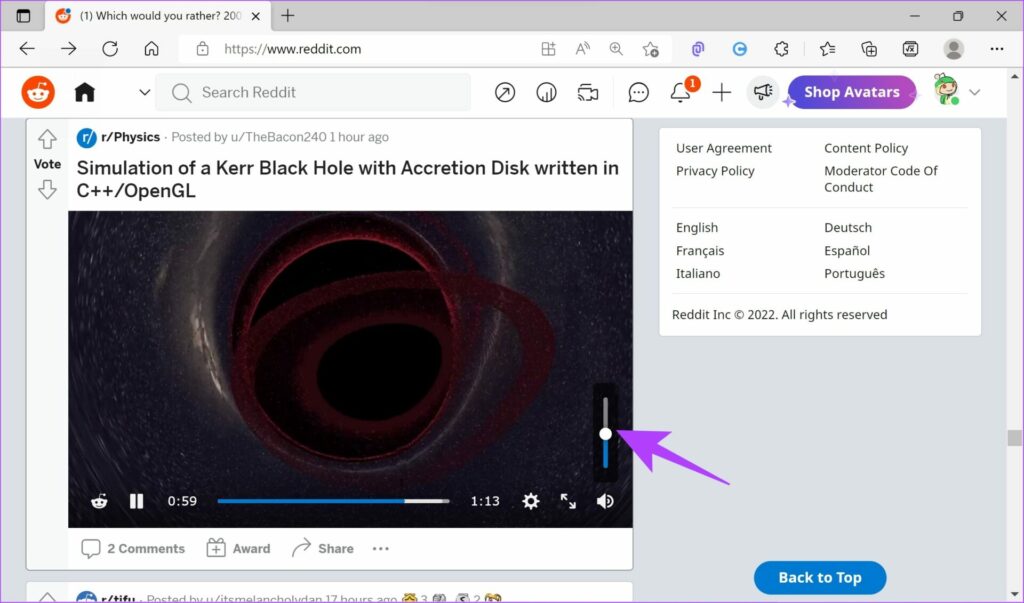Open the post overflow ellipsis menu
The image size is (1024, 603).
[380, 548]
